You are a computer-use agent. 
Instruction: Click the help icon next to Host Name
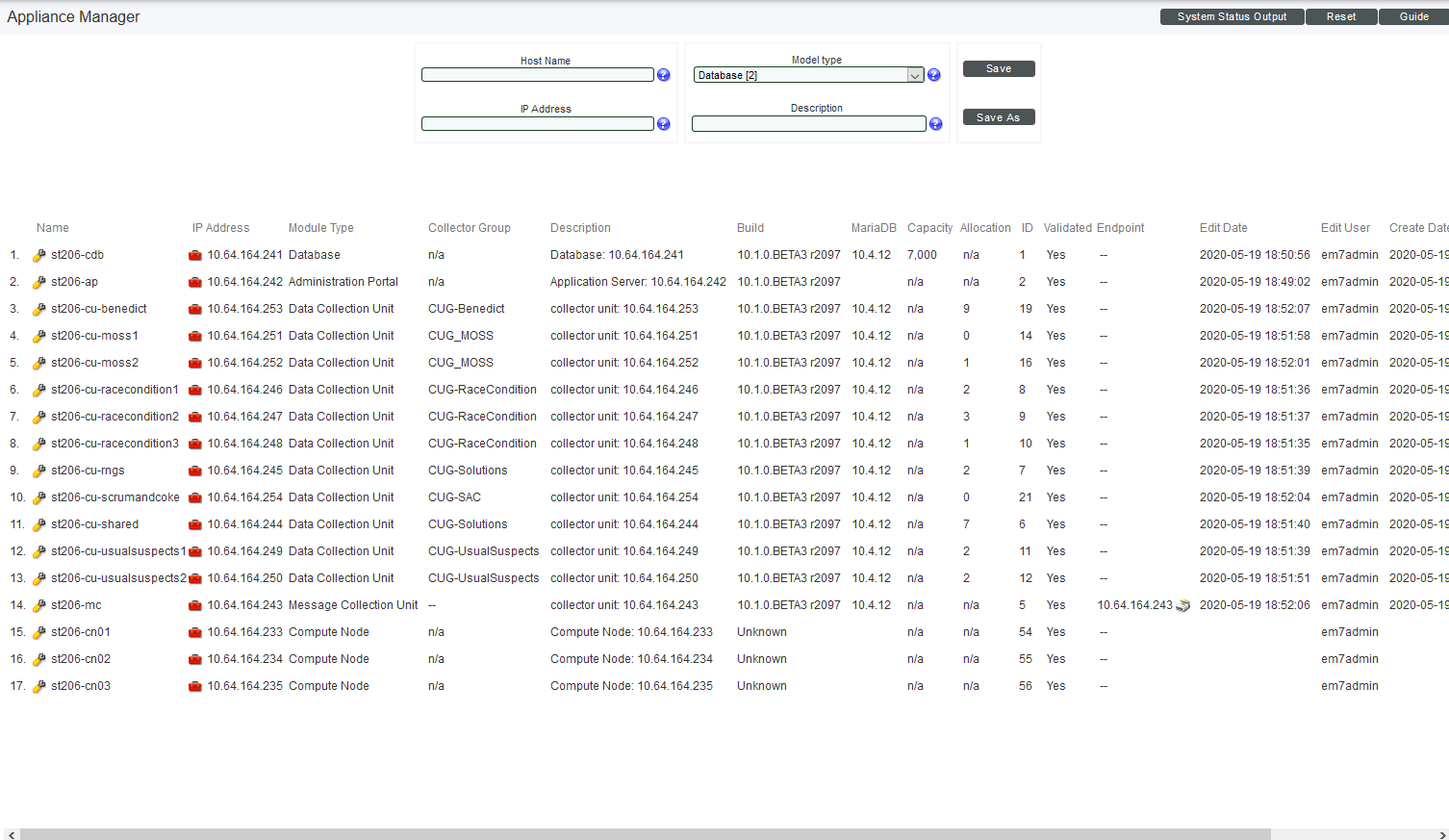pos(663,75)
